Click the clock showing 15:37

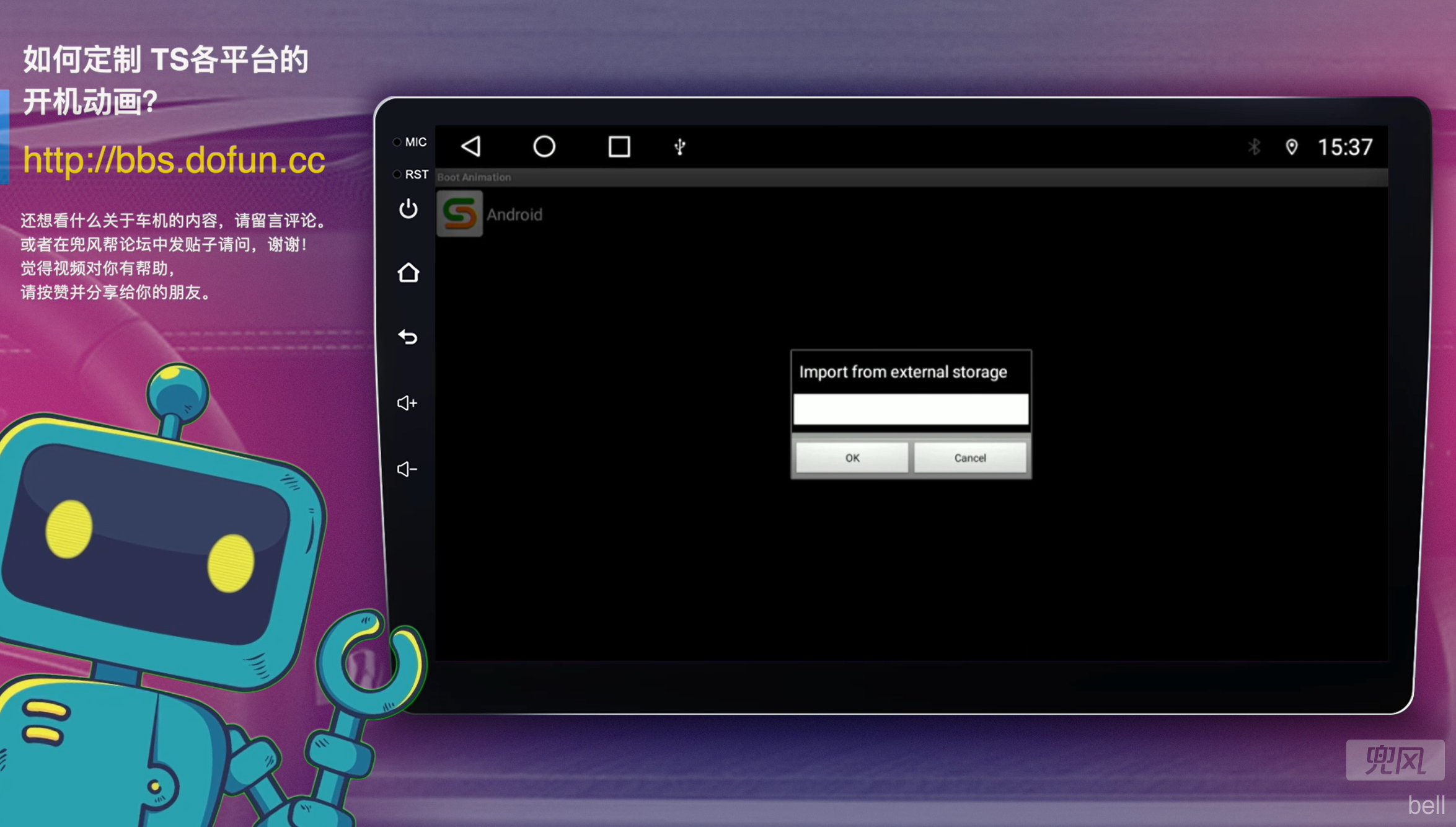click(1344, 147)
